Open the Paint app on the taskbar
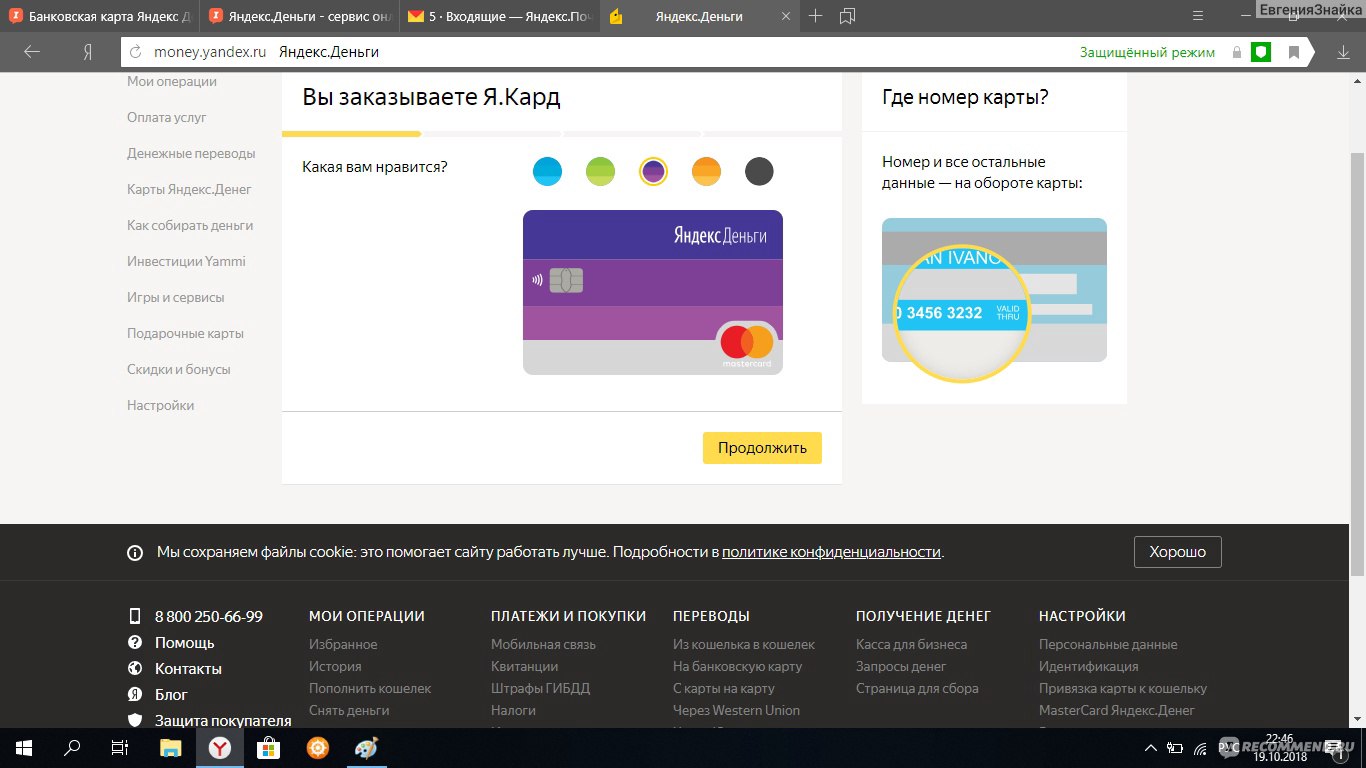1366x768 pixels. (x=366, y=747)
